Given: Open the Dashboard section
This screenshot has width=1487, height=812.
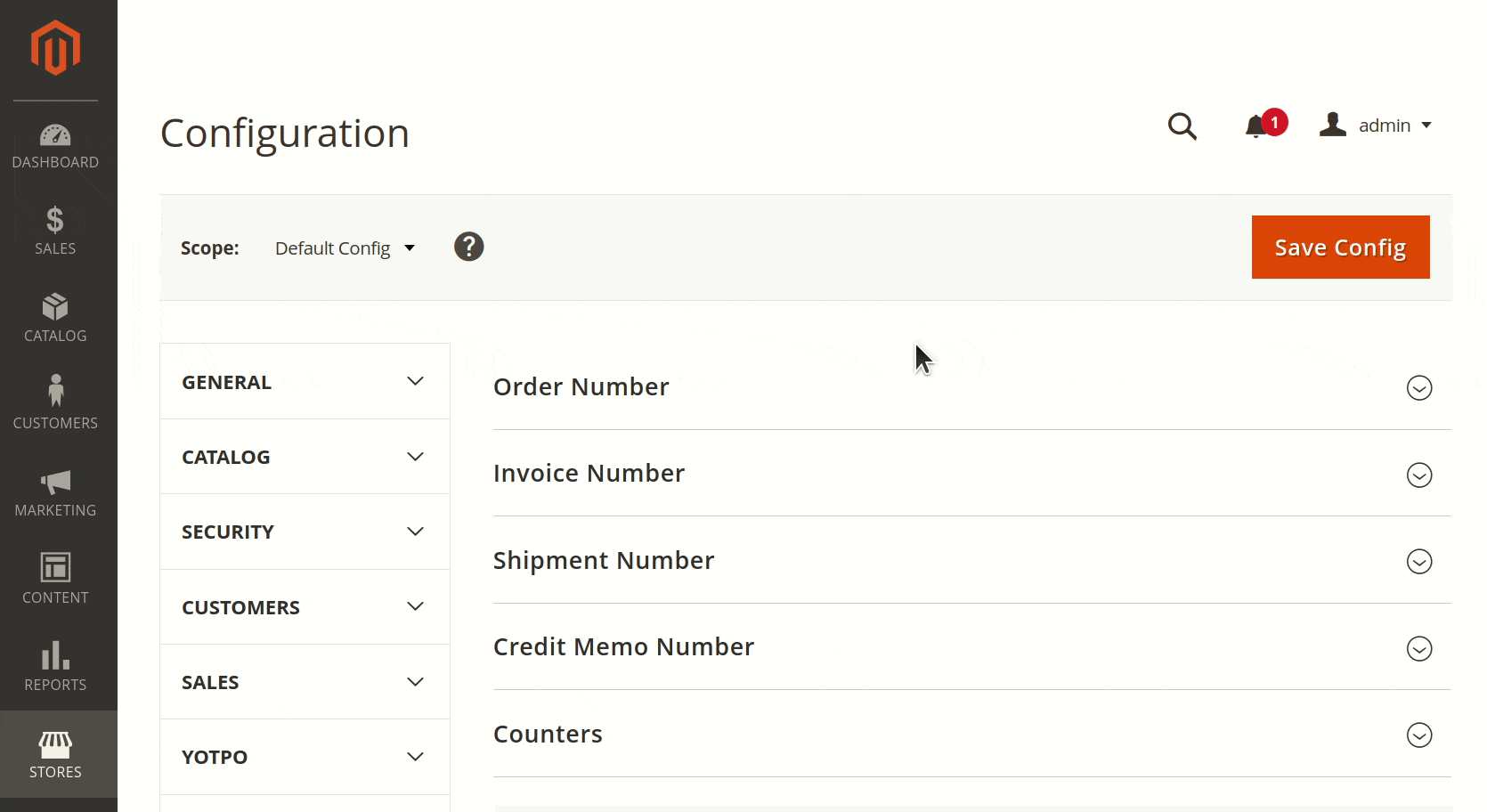Looking at the screenshot, I should (55, 144).
